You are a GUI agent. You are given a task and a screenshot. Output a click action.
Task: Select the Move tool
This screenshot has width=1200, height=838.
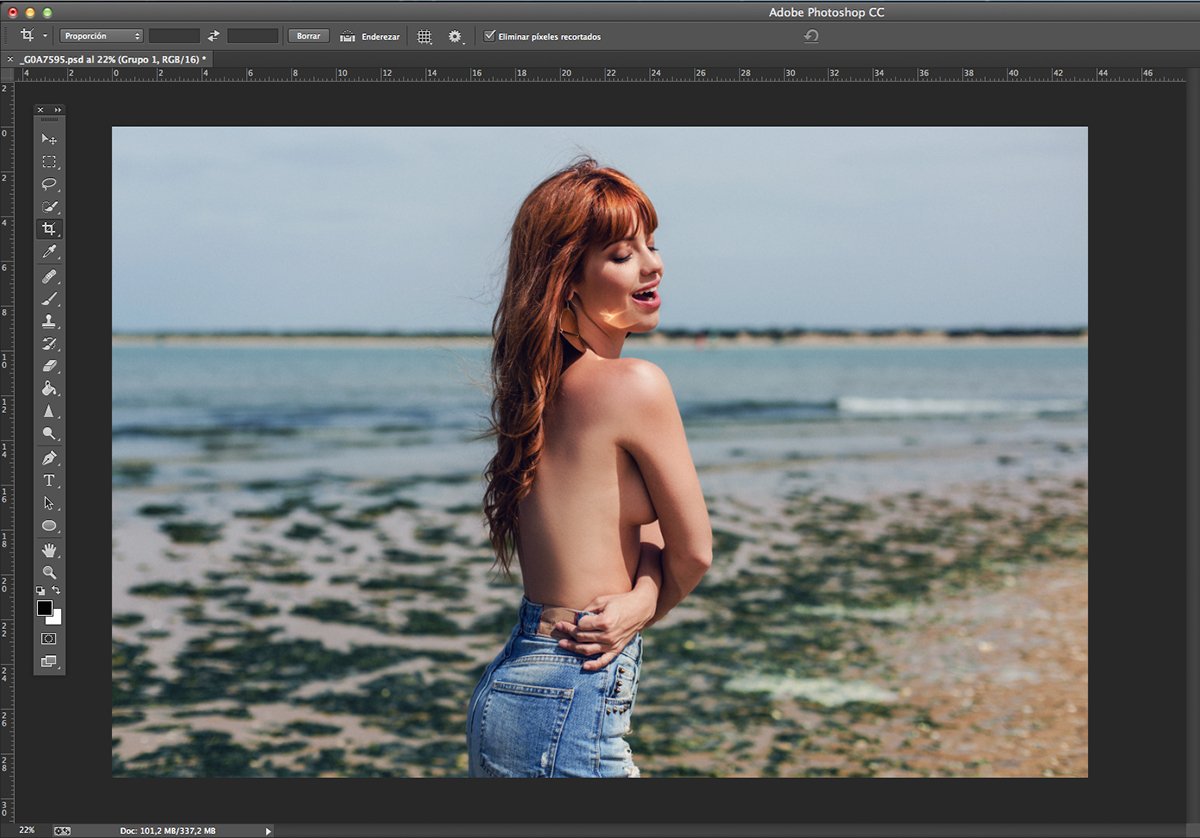[x=49, y=139]
